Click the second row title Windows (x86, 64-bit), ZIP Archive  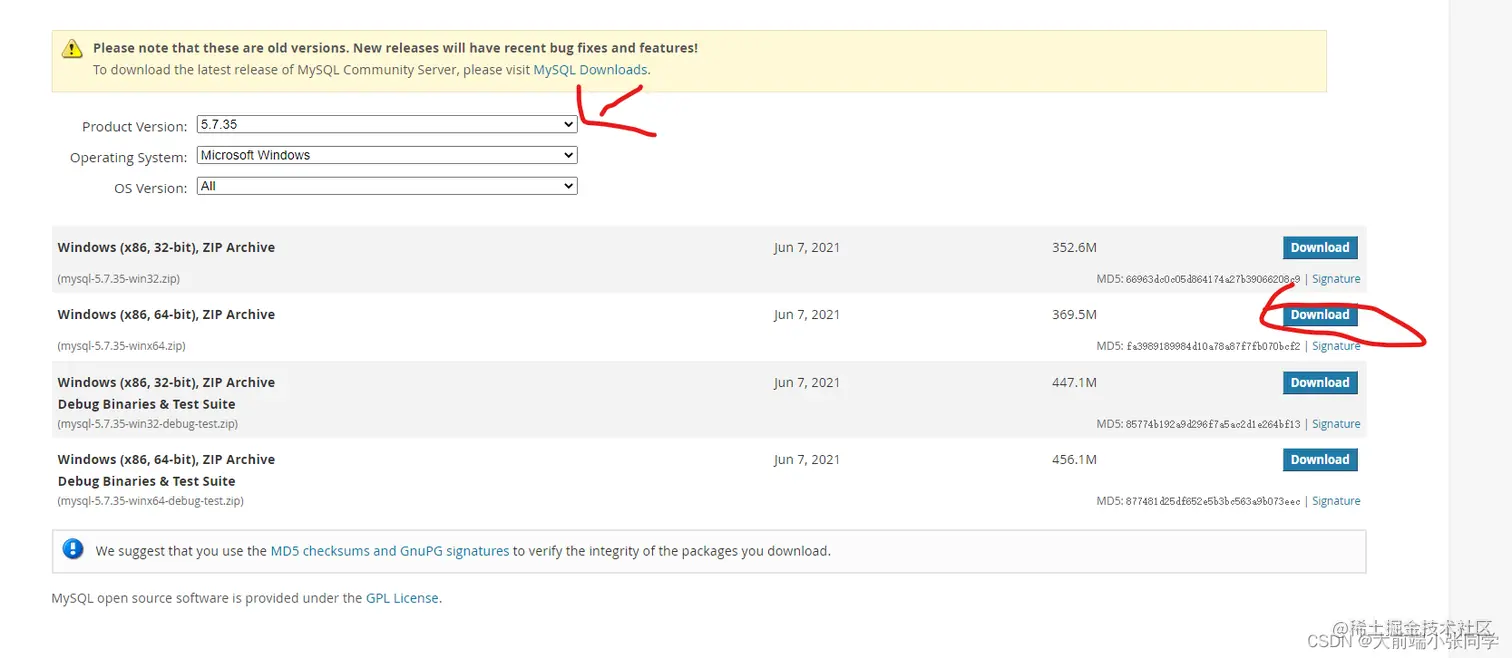166,315
